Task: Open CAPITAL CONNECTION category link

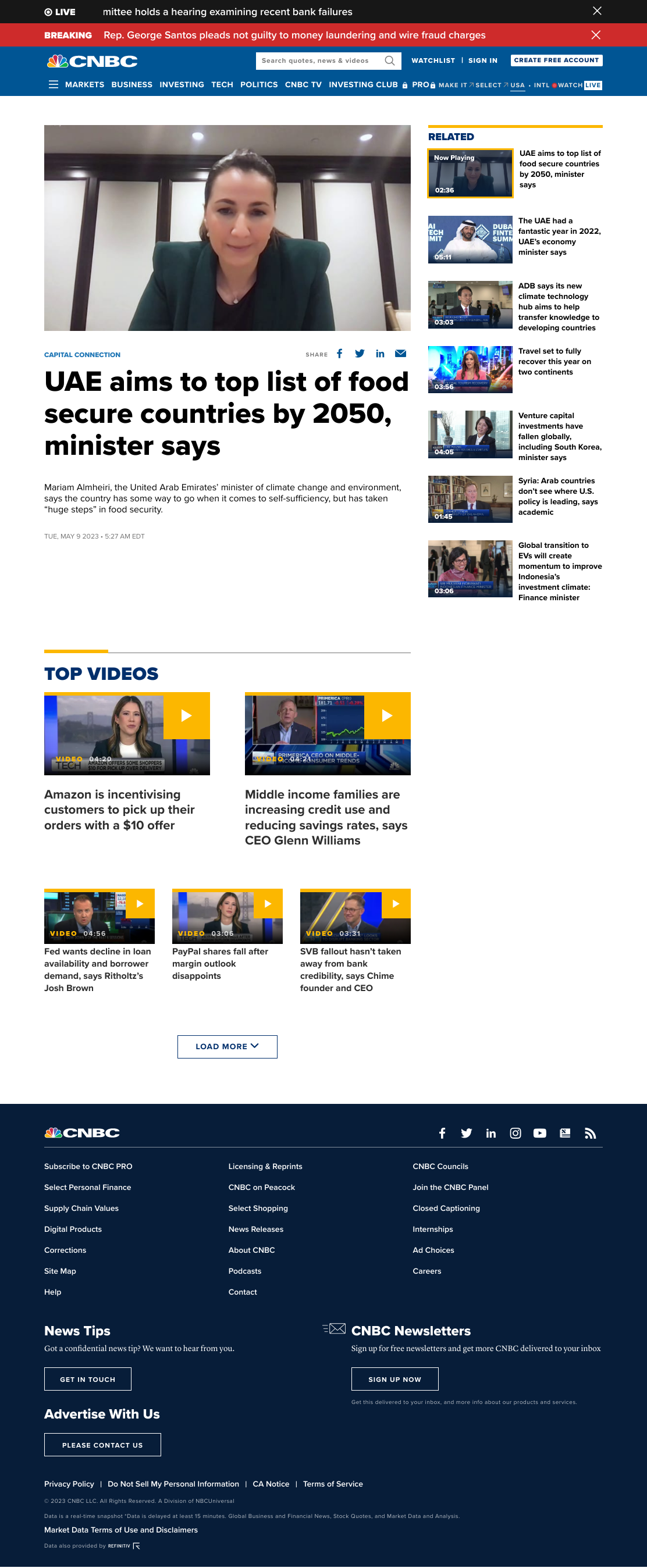Action: 82,355
